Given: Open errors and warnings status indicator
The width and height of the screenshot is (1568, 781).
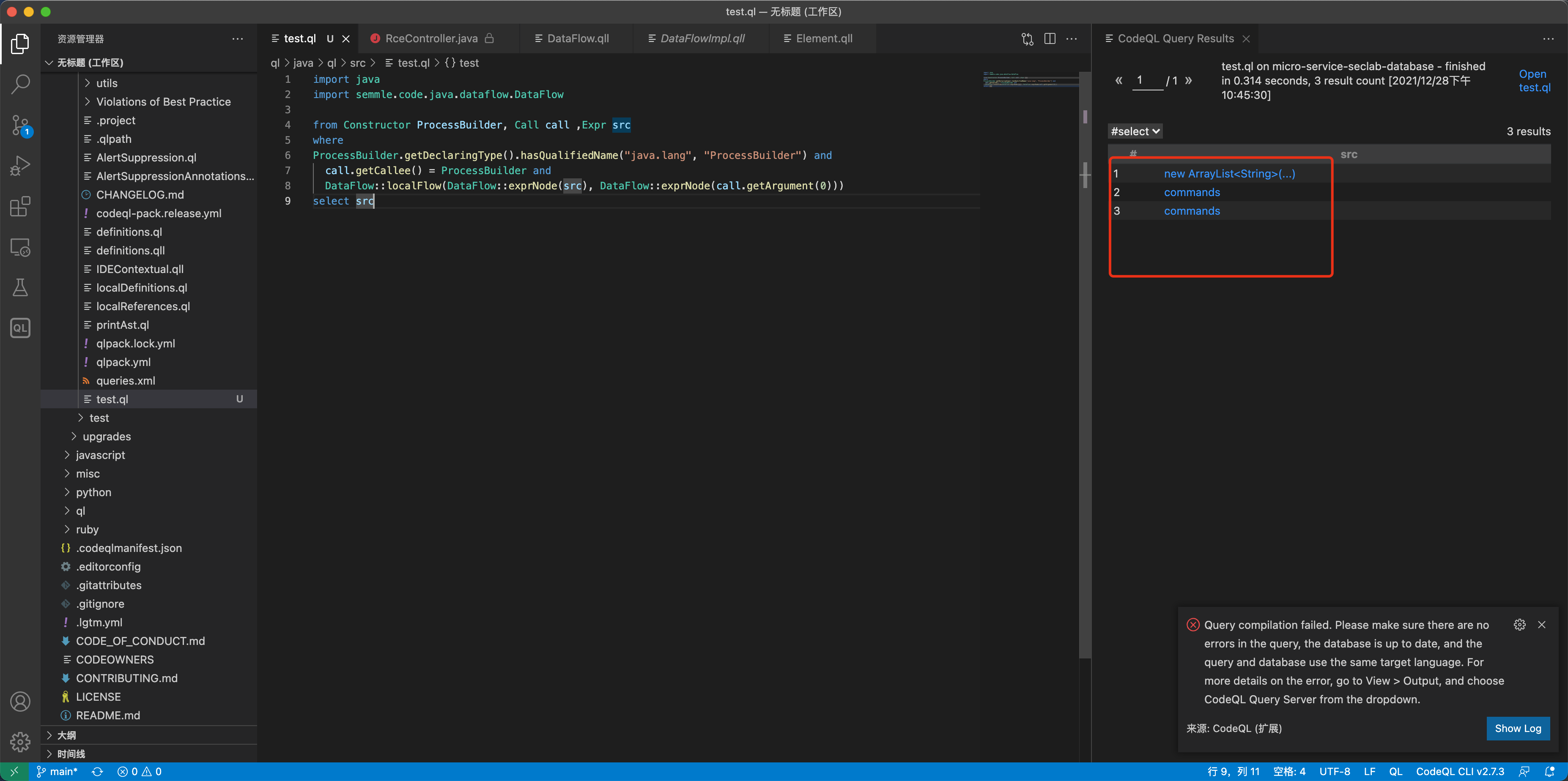Looking at the screenshot, I should pyautogui.click(x=140, y=771).
